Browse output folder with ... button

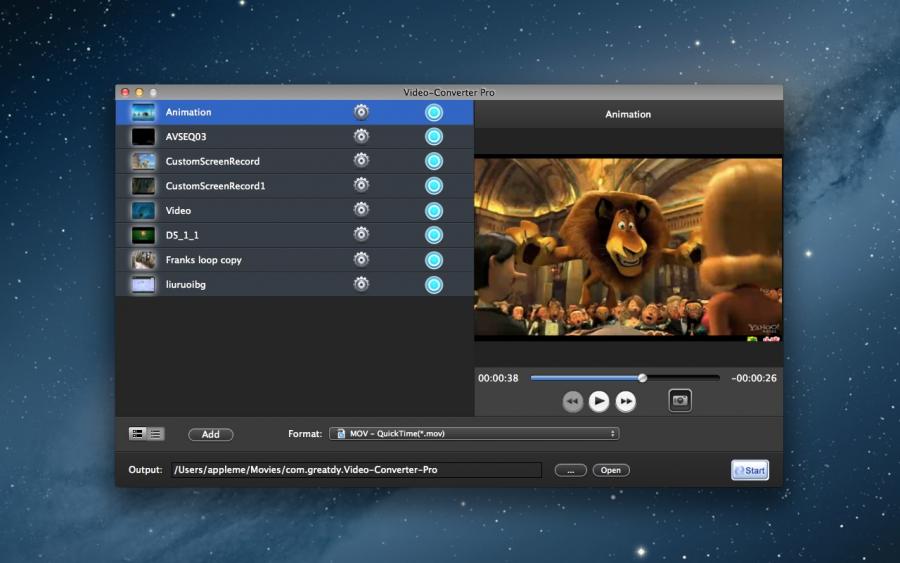[x=570, y=471]
